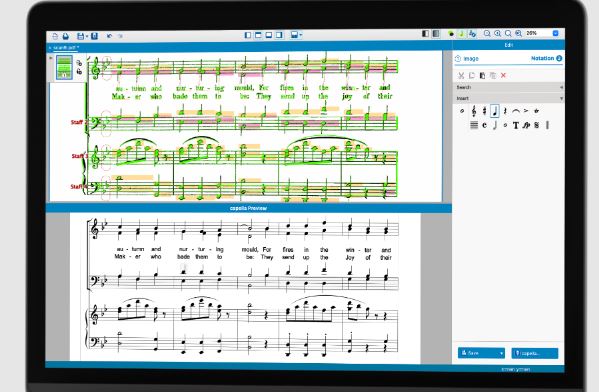Click the blue Save button
The height and width of the screenshot is (392, 599).
coord(481,353)
